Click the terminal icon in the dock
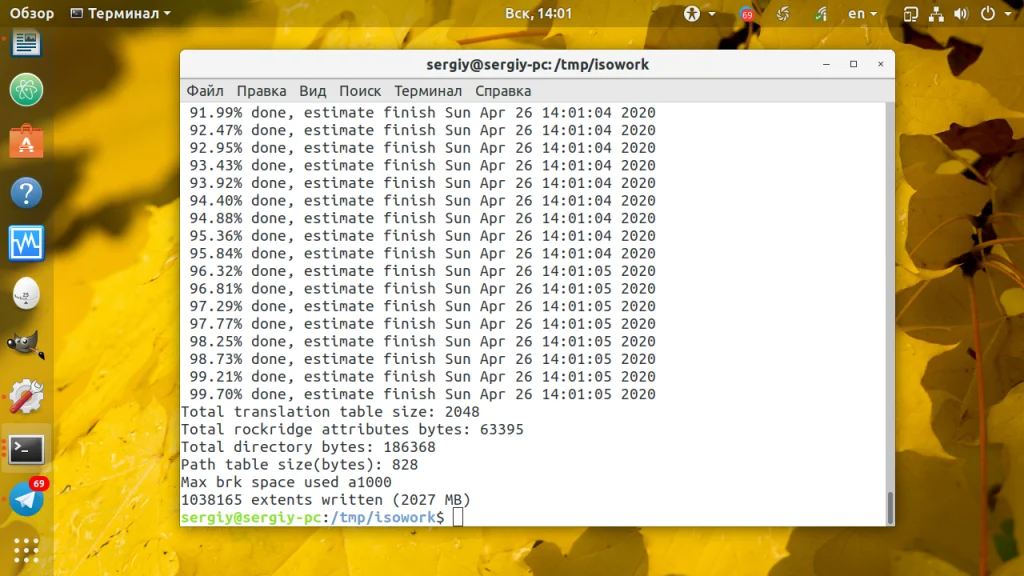This screenshot has height=576, width=1024. [26, 449]
